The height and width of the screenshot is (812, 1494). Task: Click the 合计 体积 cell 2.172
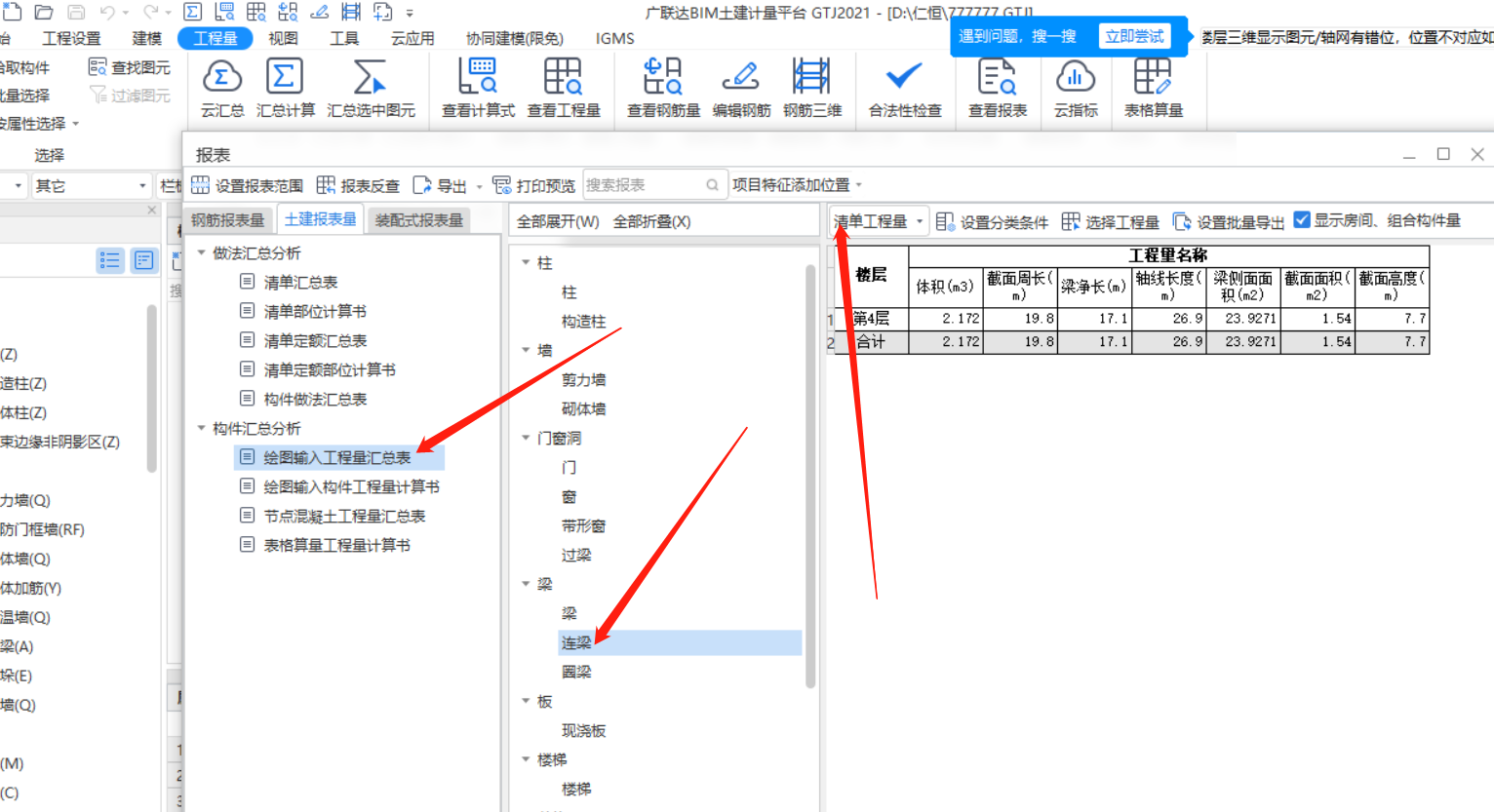click(946, 342)
